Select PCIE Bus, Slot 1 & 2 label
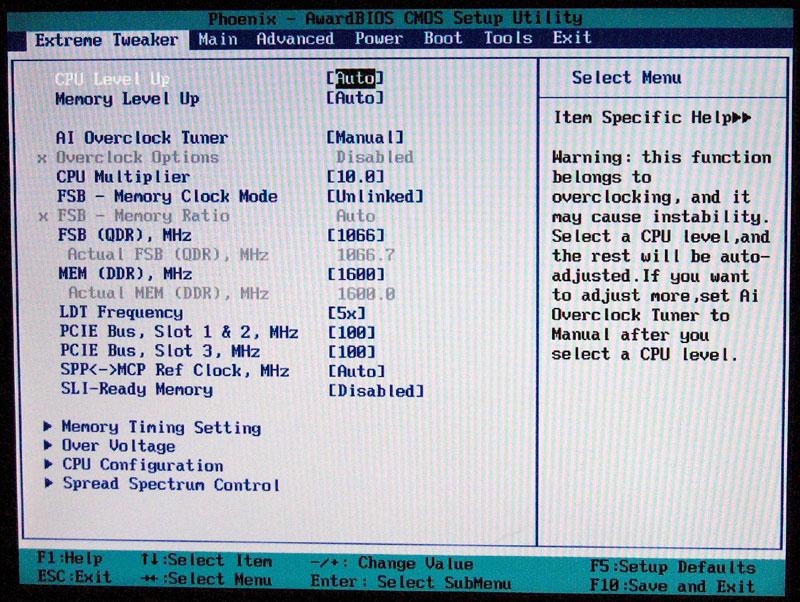The height and width of the screenshot is (602, 800). 179,332
